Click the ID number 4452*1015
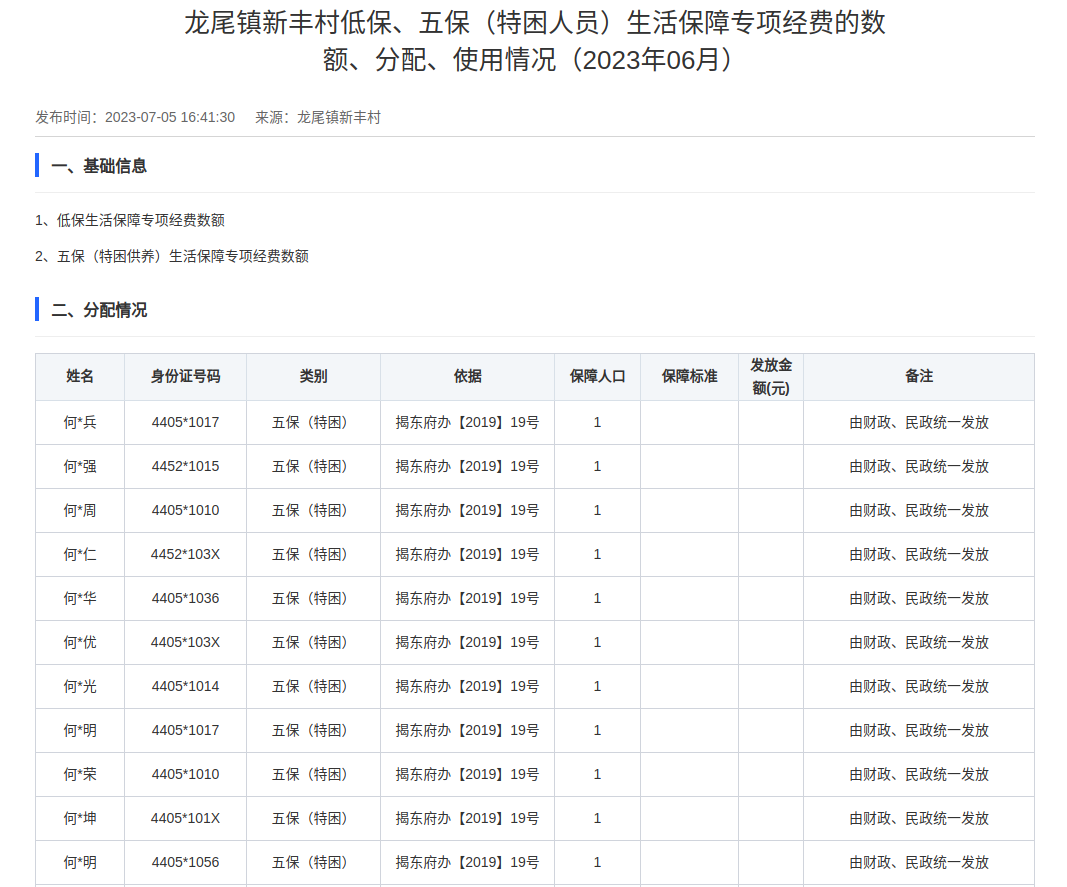1067x887 pixels. 185,466
